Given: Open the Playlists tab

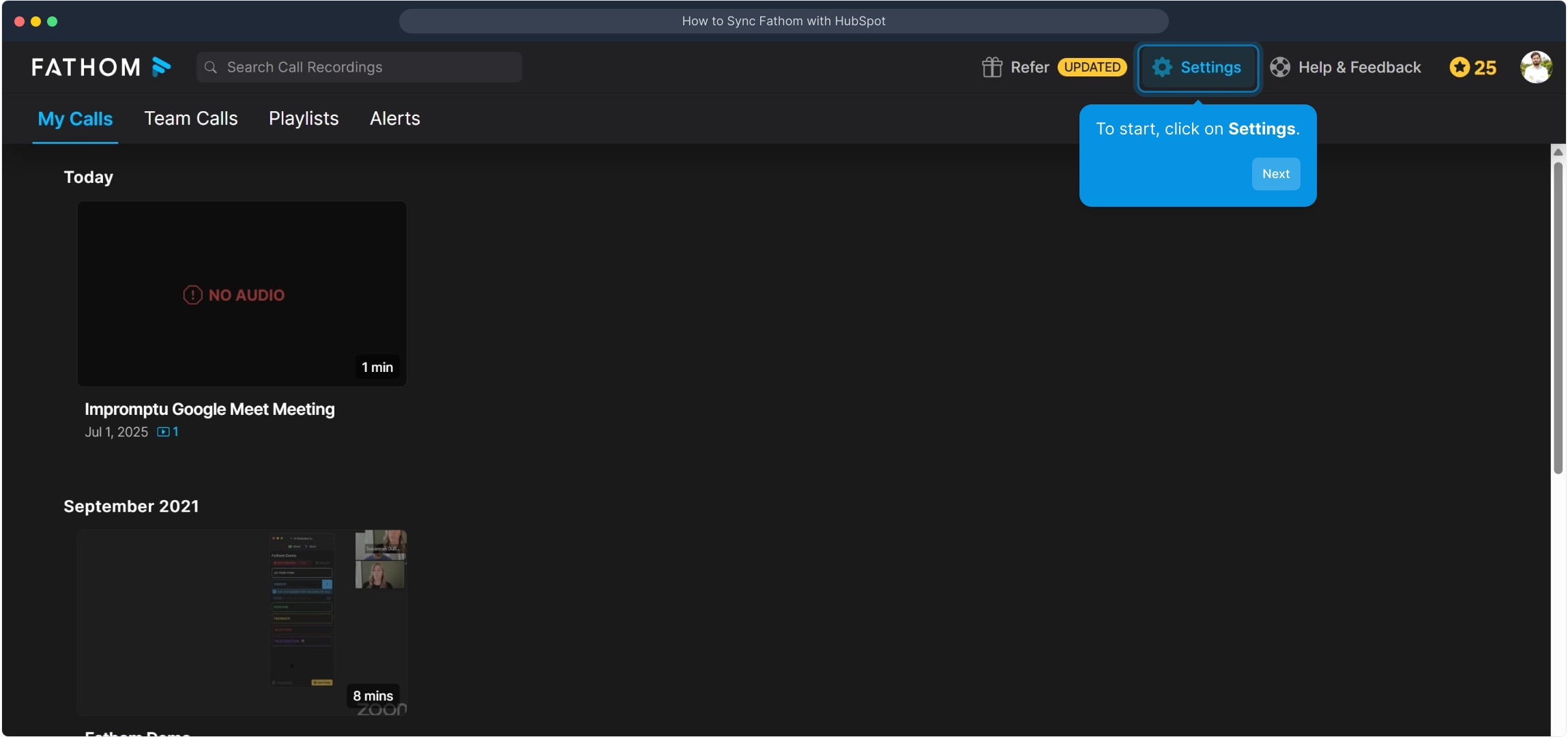Looking at the screenshot, I should coord(304,119).
